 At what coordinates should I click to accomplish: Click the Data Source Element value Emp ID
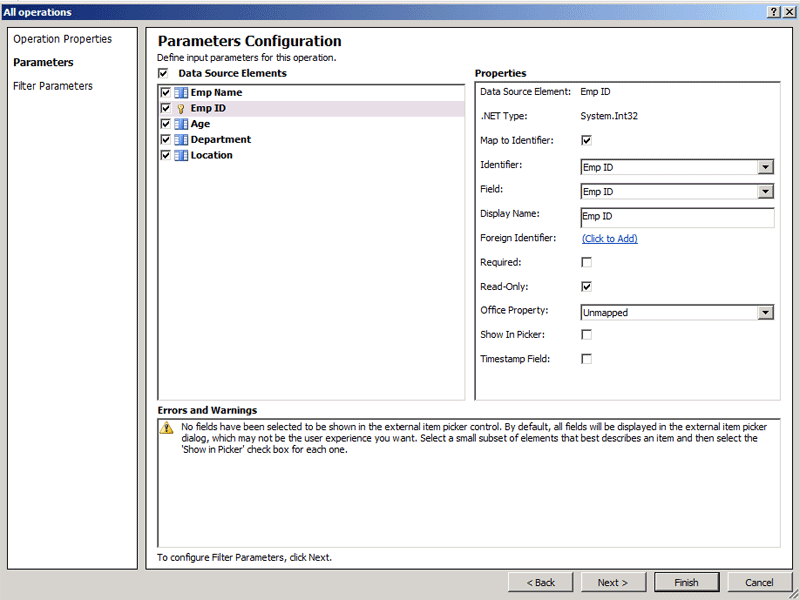(x=595, y=92)
